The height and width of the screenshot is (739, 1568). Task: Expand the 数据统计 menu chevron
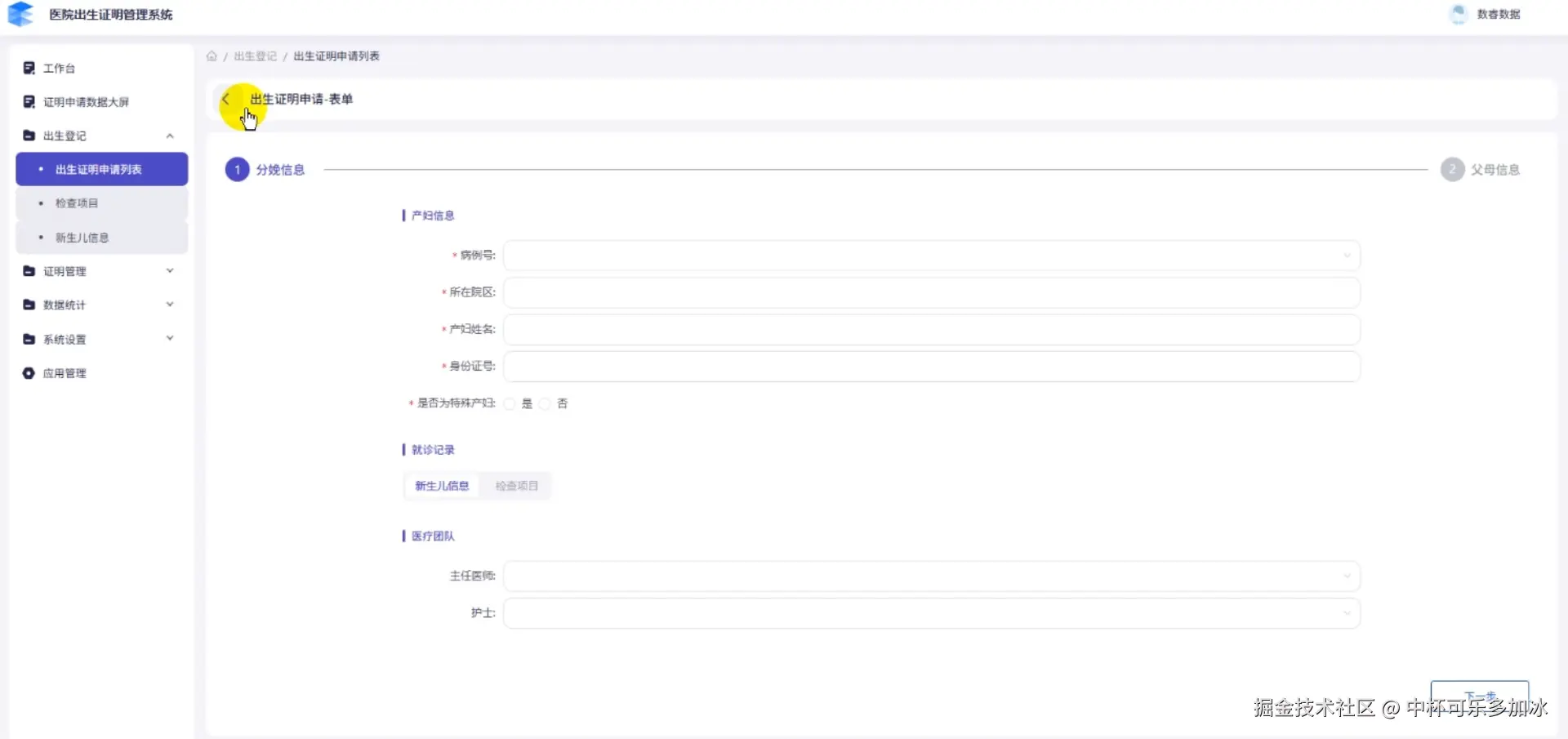(170, 305)
